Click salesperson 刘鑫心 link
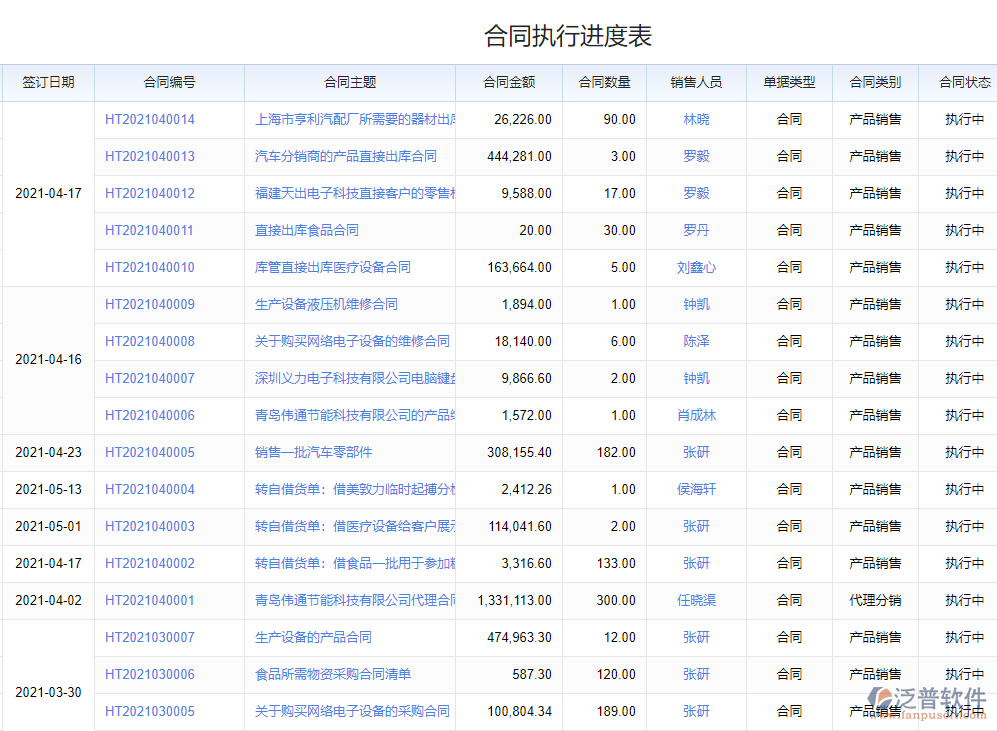This screenshot has height=731, width=997. pyautogui.click(x=696, y=267)
